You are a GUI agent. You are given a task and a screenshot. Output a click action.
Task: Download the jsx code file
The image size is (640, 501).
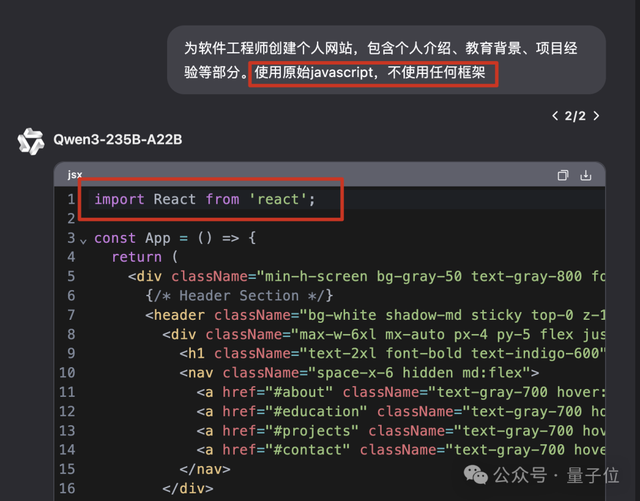coord(586,175)
